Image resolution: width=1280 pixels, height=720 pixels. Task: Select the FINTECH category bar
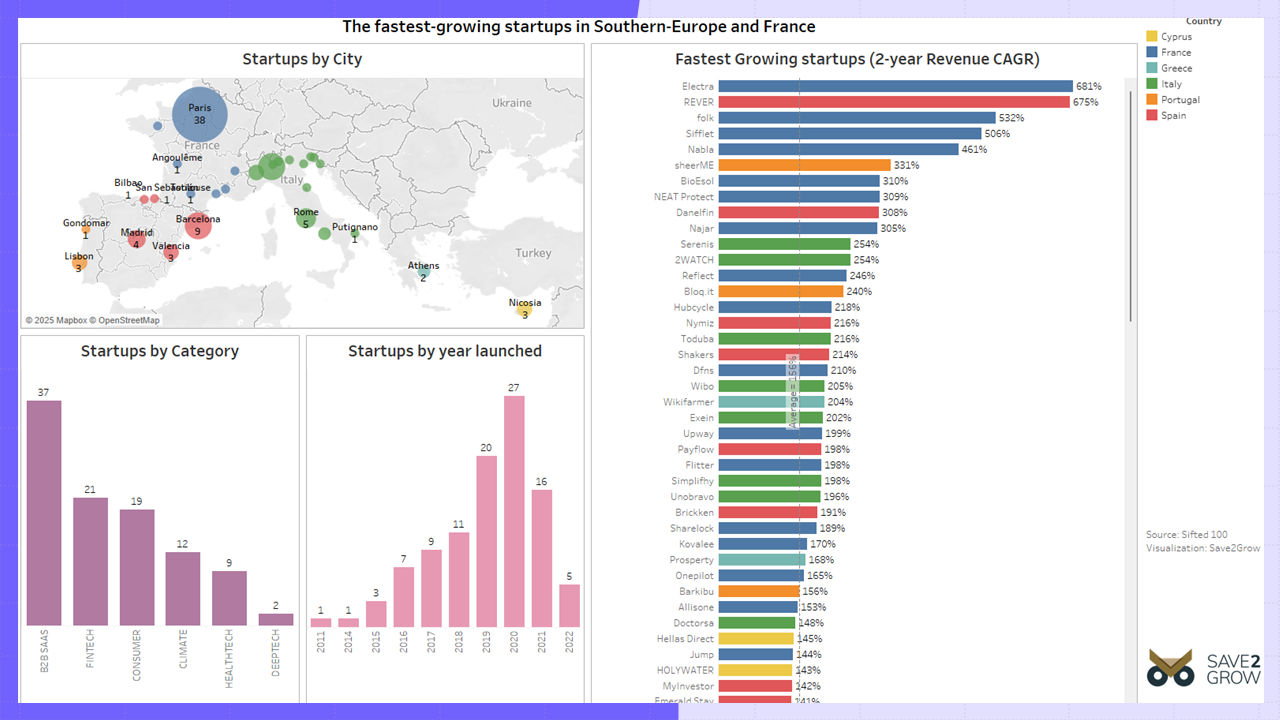coord(90,563)
